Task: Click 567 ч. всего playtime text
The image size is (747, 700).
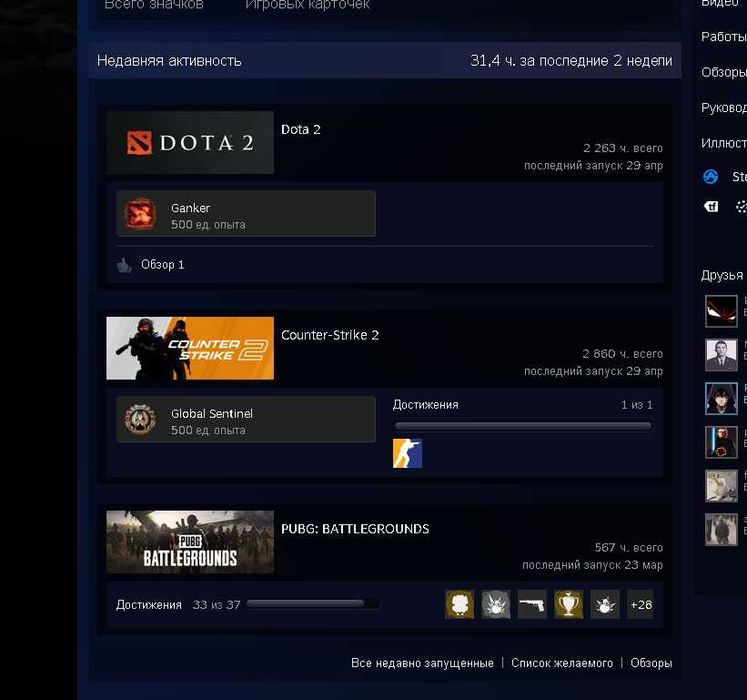Action: [629, 548]
